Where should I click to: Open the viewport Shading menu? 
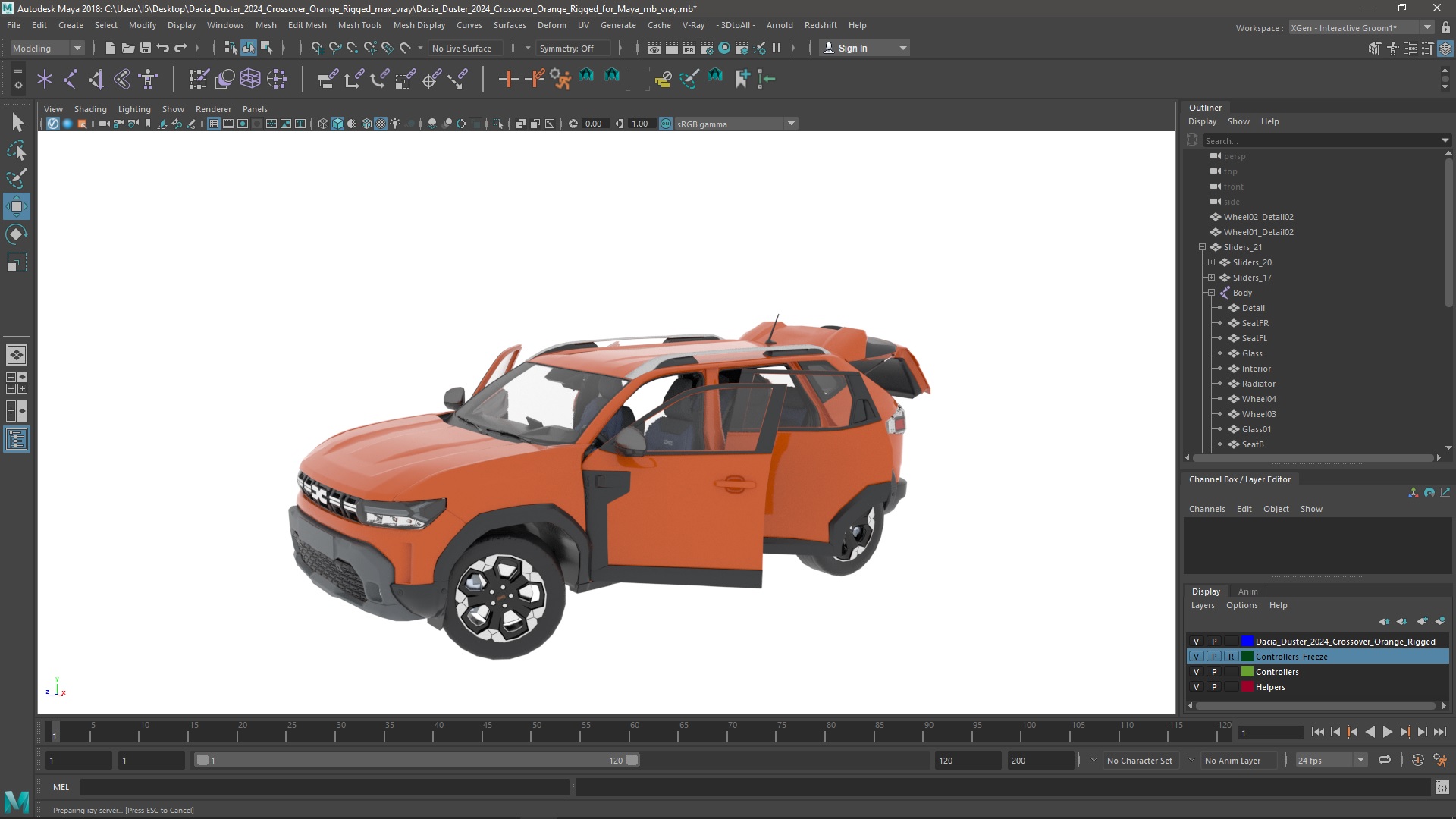coord(90,109)
